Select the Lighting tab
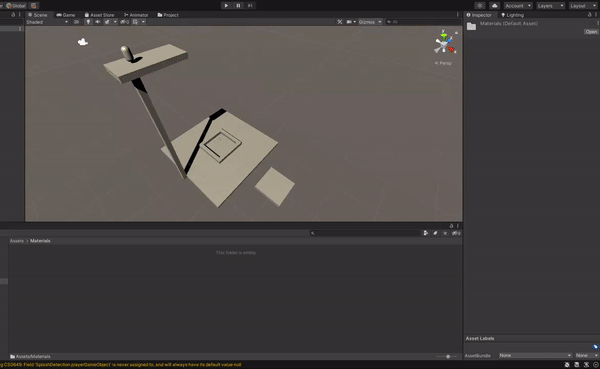This screenshot has width=600, height=369. [x=512, y=15]
